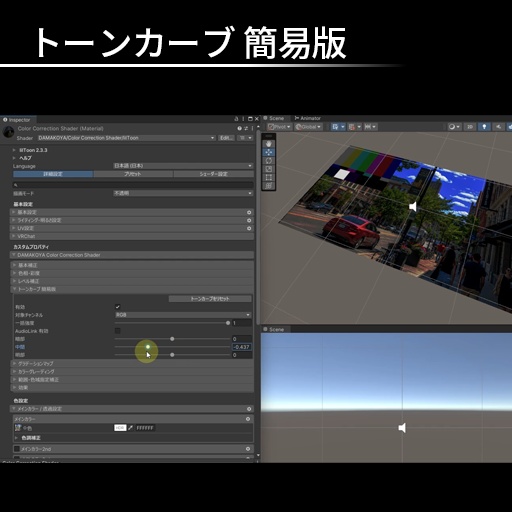Screen dimensions: 512x512
Task: Click the 一括強度 slider handle
Action: pos(228,323)
